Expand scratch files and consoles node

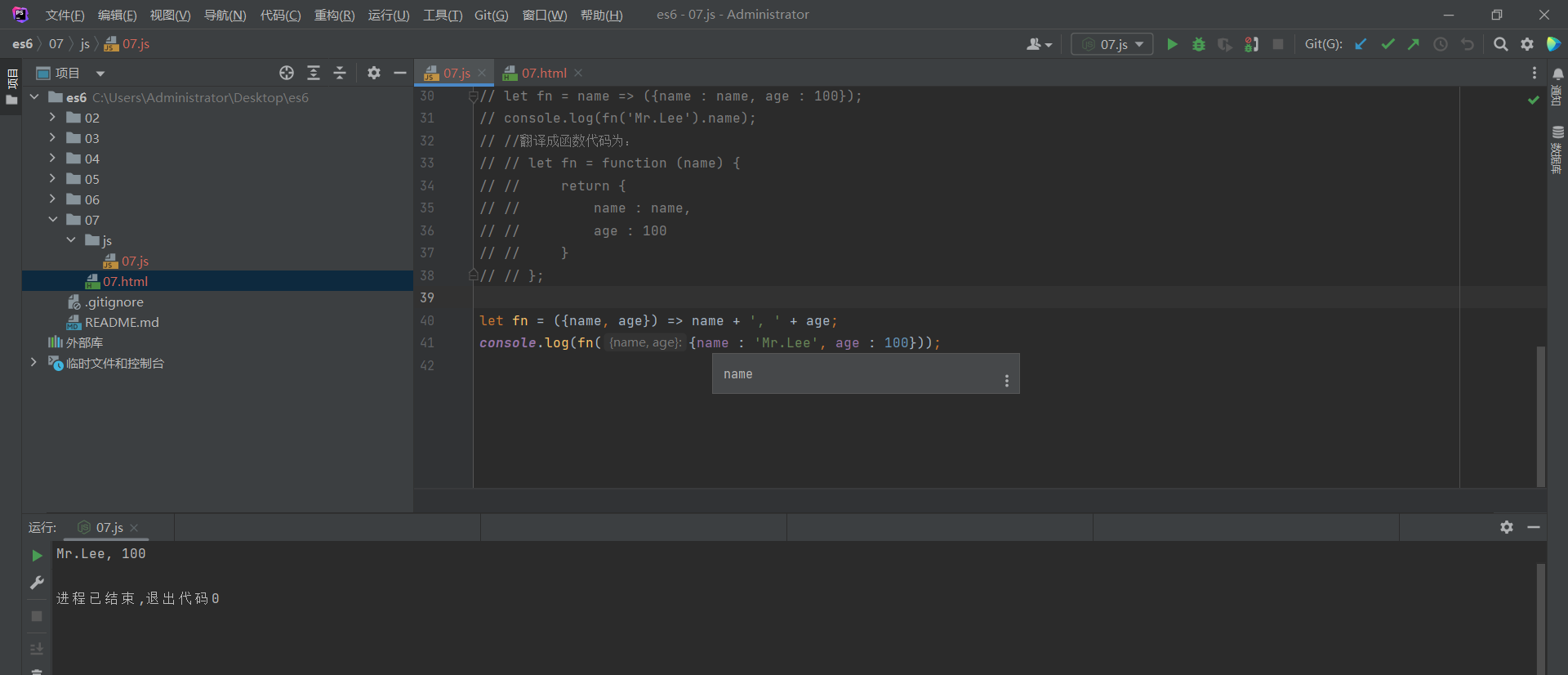tap(33, 363)
